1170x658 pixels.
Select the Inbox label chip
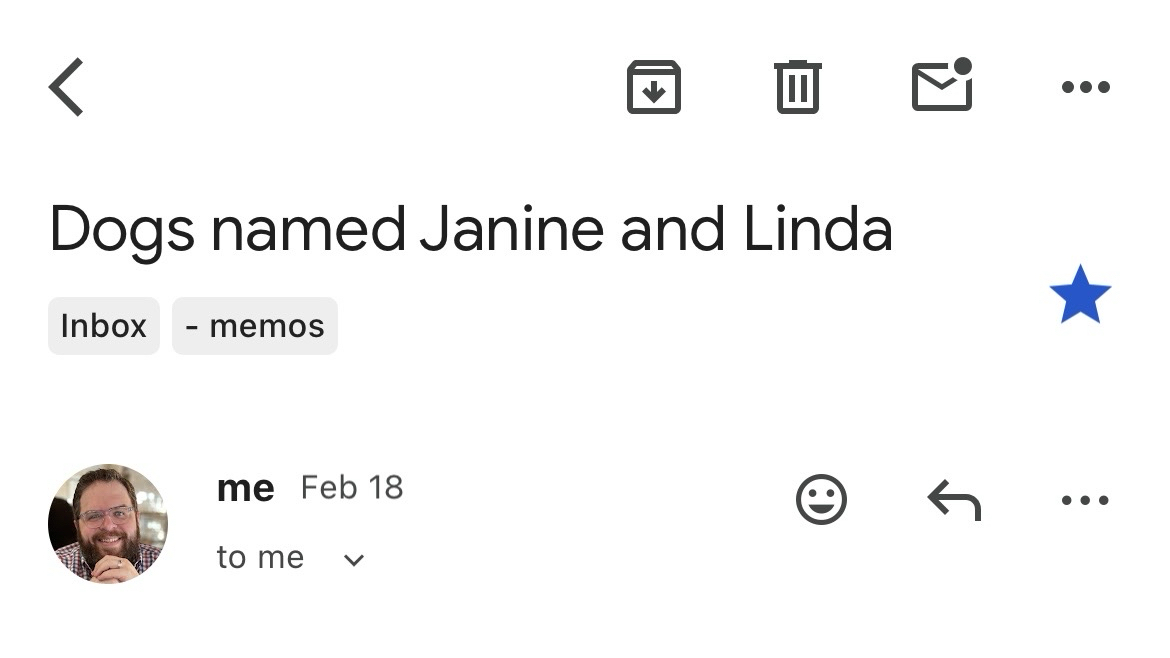tap(103, 326)
